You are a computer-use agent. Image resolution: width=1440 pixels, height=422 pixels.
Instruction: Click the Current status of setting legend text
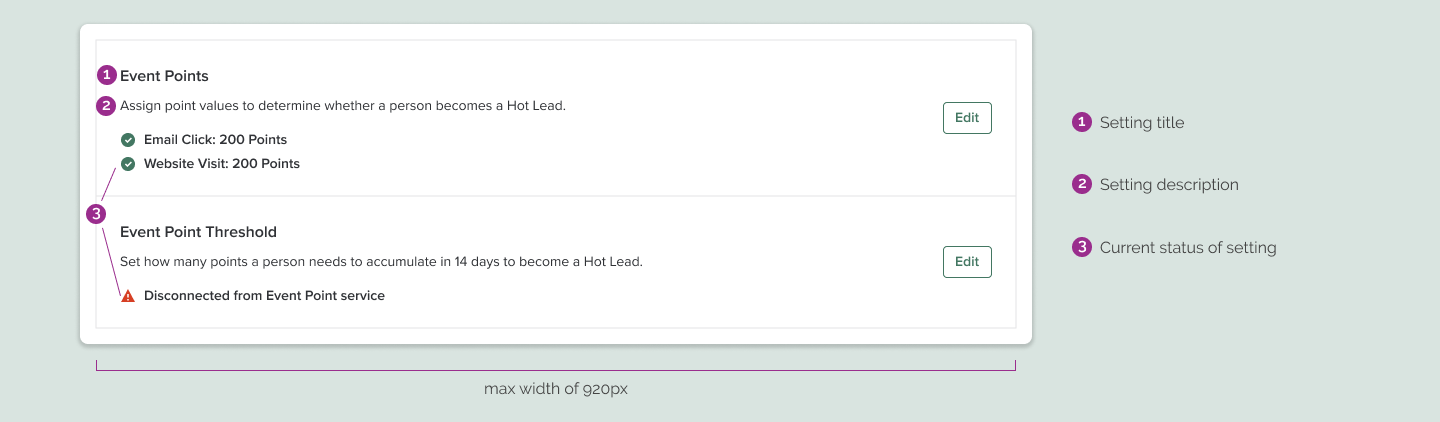point(1188,248)
